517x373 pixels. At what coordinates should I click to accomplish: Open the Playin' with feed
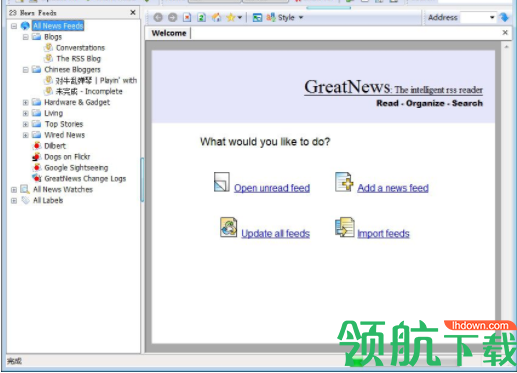coord(96,80)
